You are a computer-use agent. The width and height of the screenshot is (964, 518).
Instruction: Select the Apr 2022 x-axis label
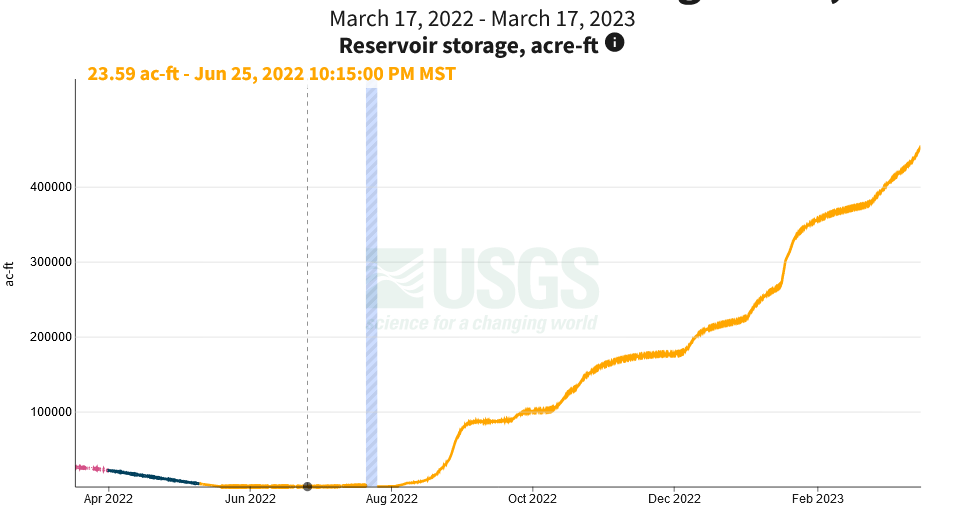pos(108,499)
